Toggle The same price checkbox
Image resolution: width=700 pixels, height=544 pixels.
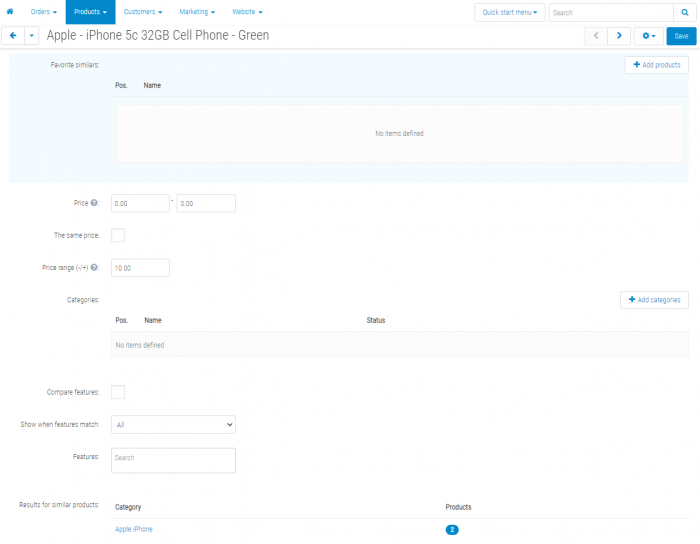tap(118, 235)
